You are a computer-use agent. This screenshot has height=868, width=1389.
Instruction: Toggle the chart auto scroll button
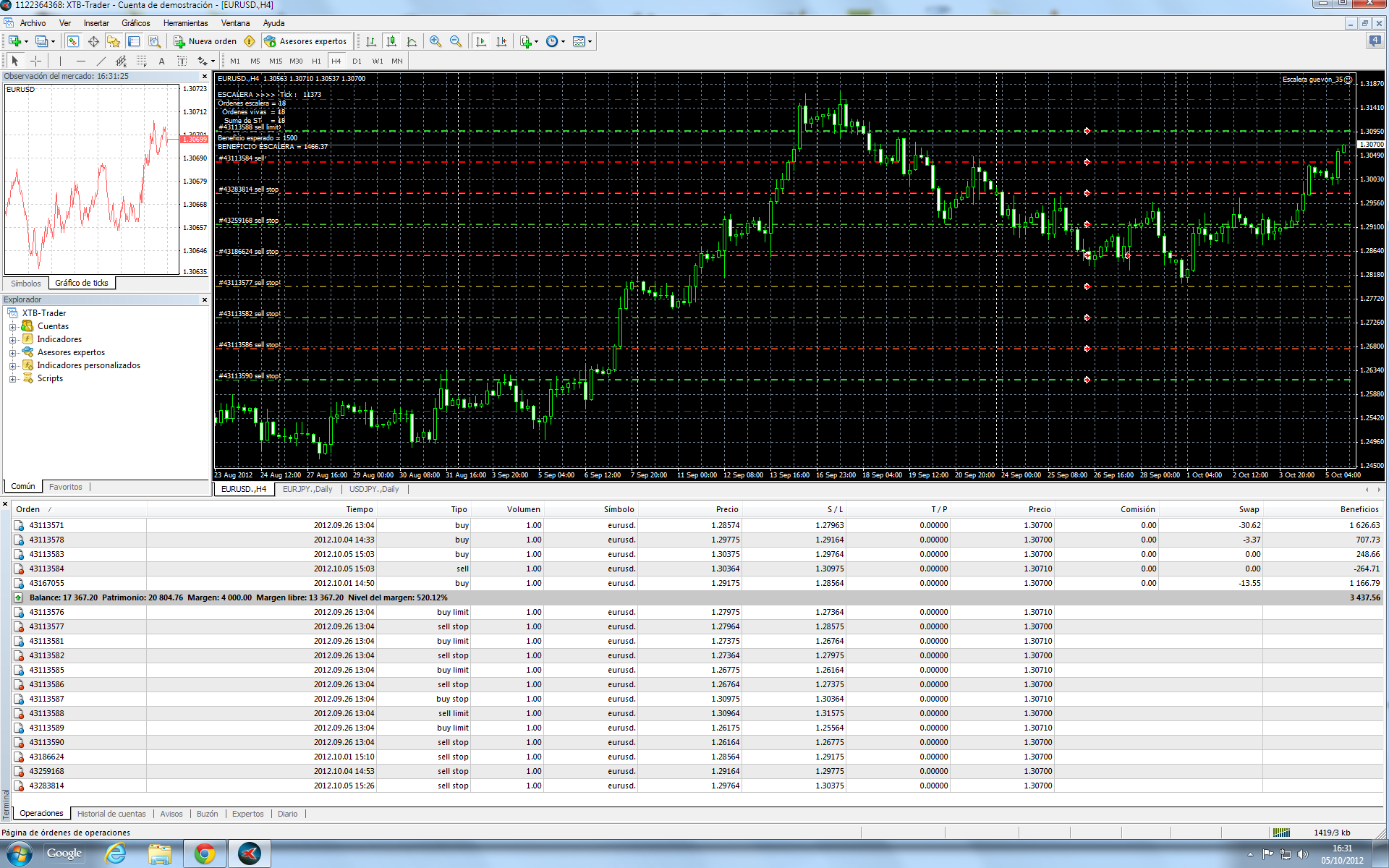tap(481, 41)
